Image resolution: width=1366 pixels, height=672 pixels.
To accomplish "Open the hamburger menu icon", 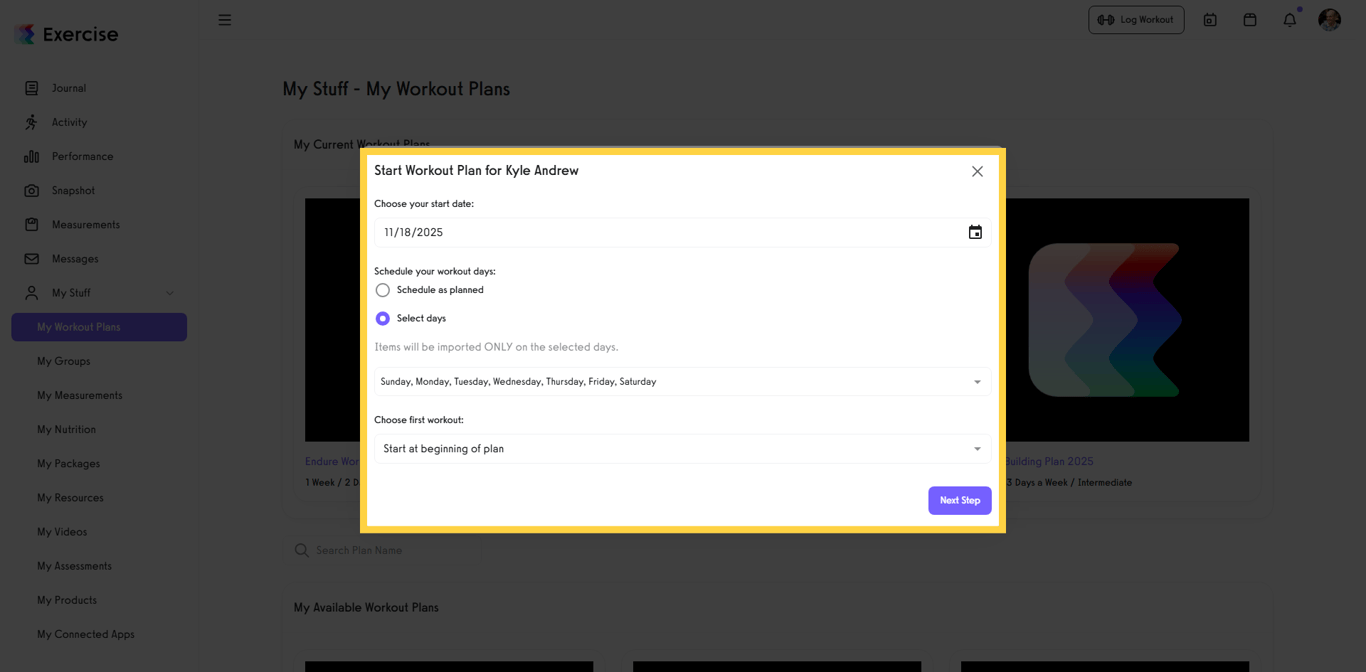I will pyautogui.click(x=225, y=20).
